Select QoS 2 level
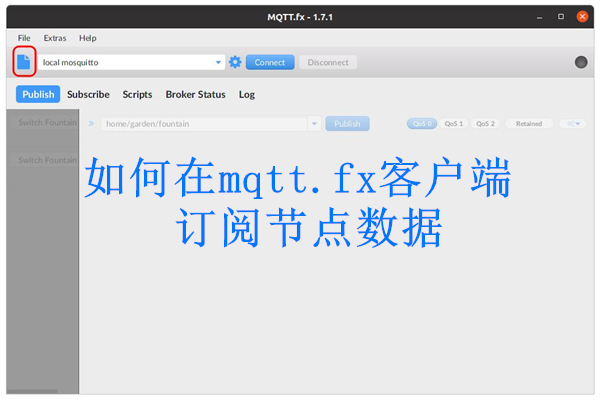 485,124
